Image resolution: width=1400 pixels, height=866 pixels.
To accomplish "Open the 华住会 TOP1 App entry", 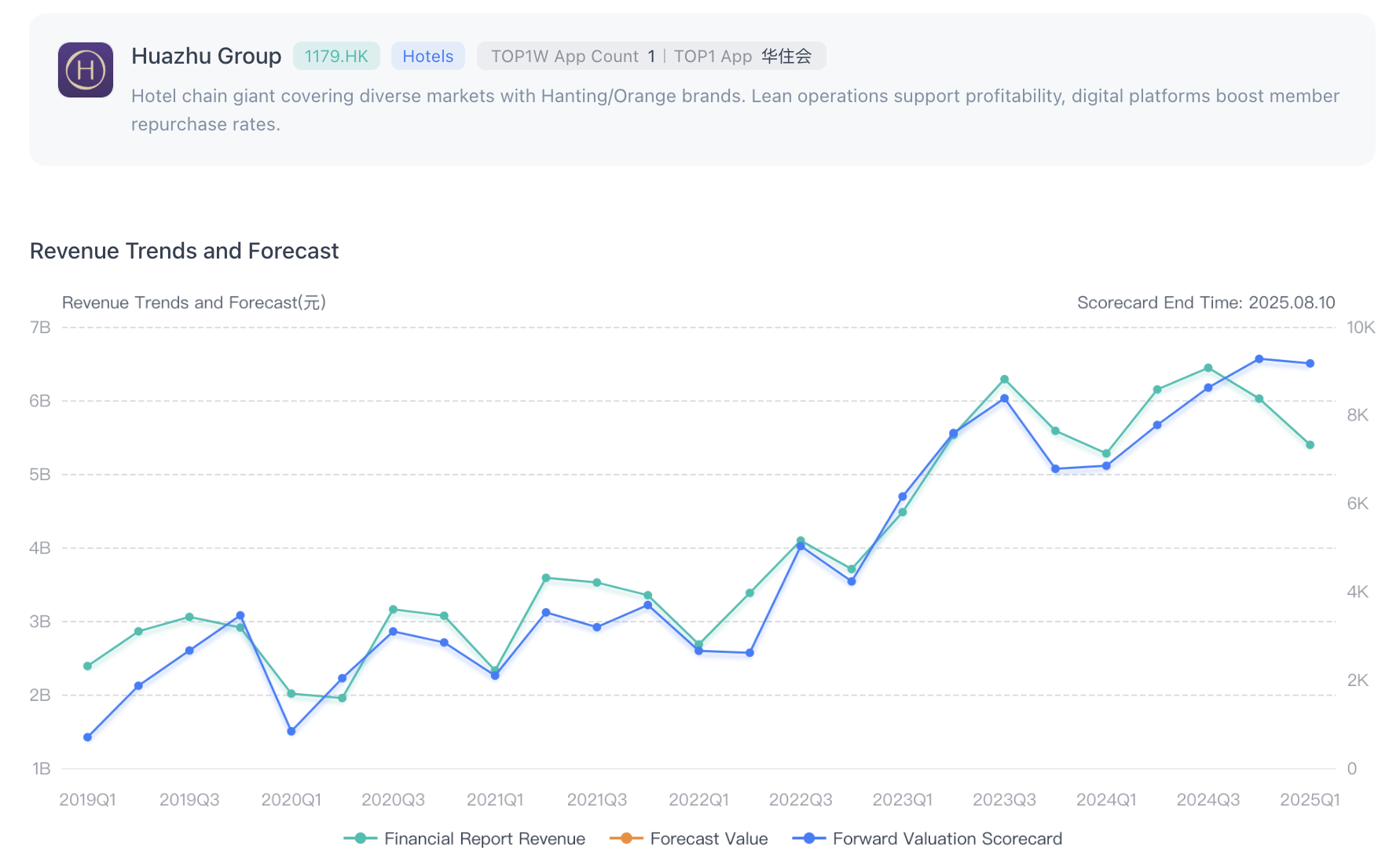I will click(x=786, y=56).
